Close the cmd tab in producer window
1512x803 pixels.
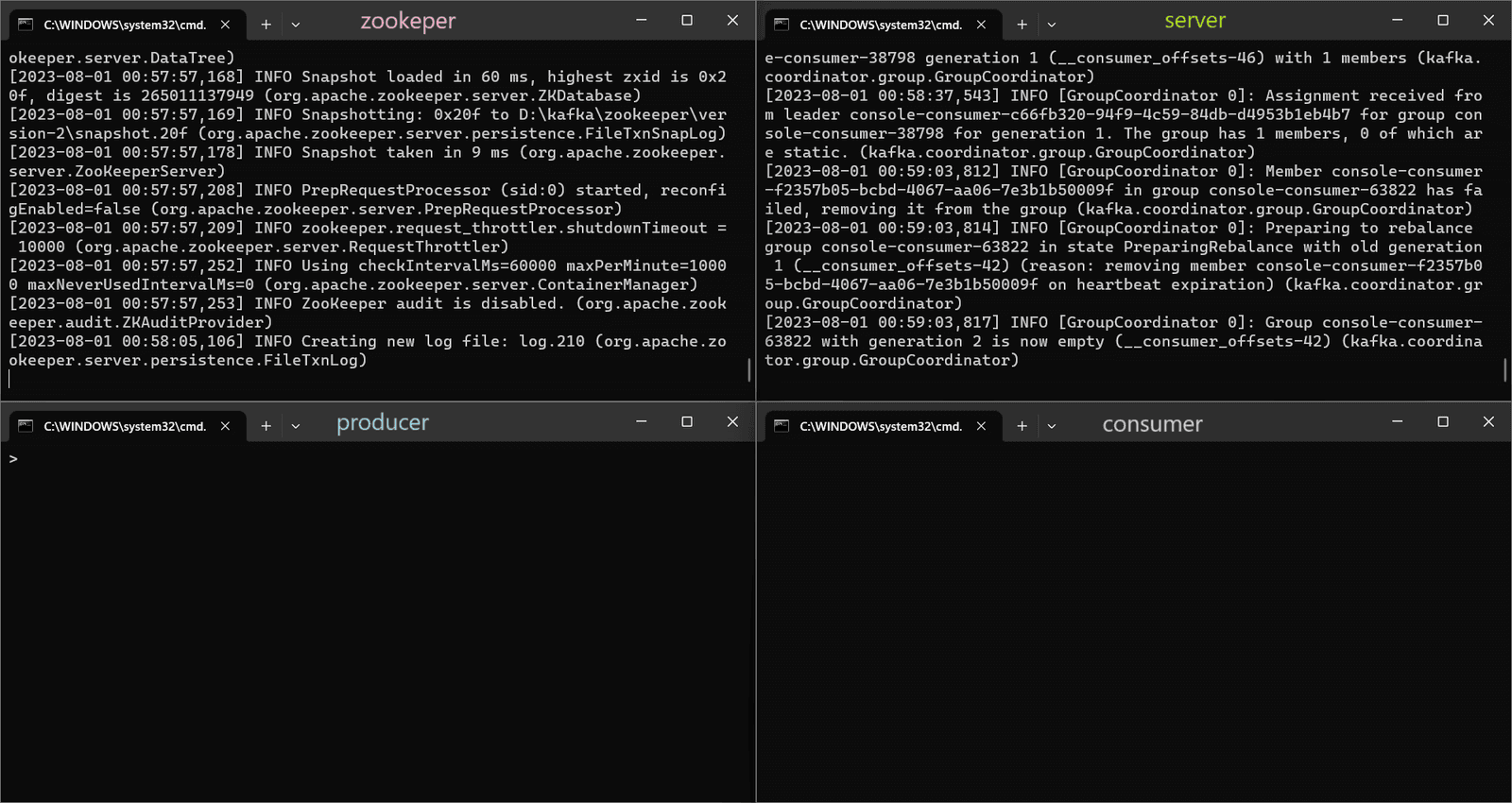pos(225,426)
